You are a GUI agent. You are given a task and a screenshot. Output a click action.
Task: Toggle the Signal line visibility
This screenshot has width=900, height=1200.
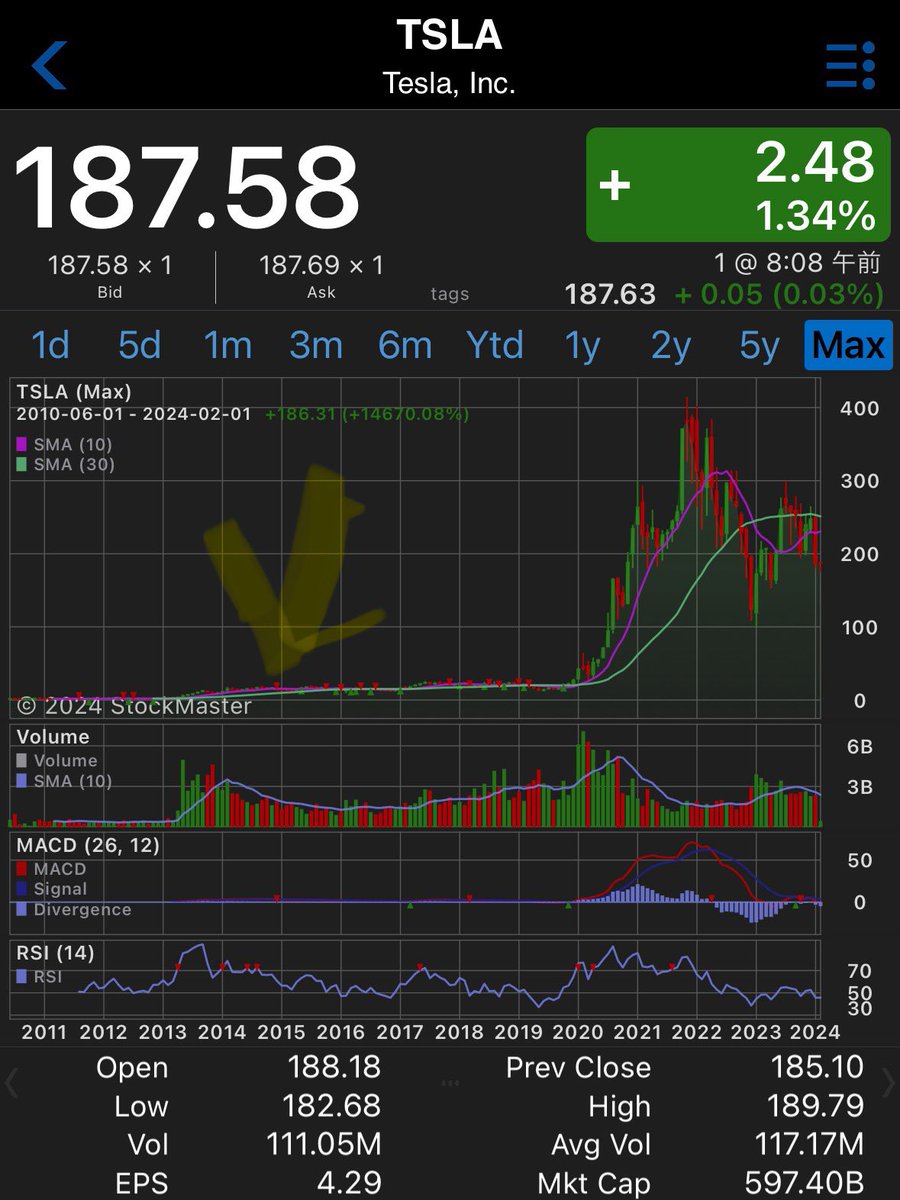(20, 890)
